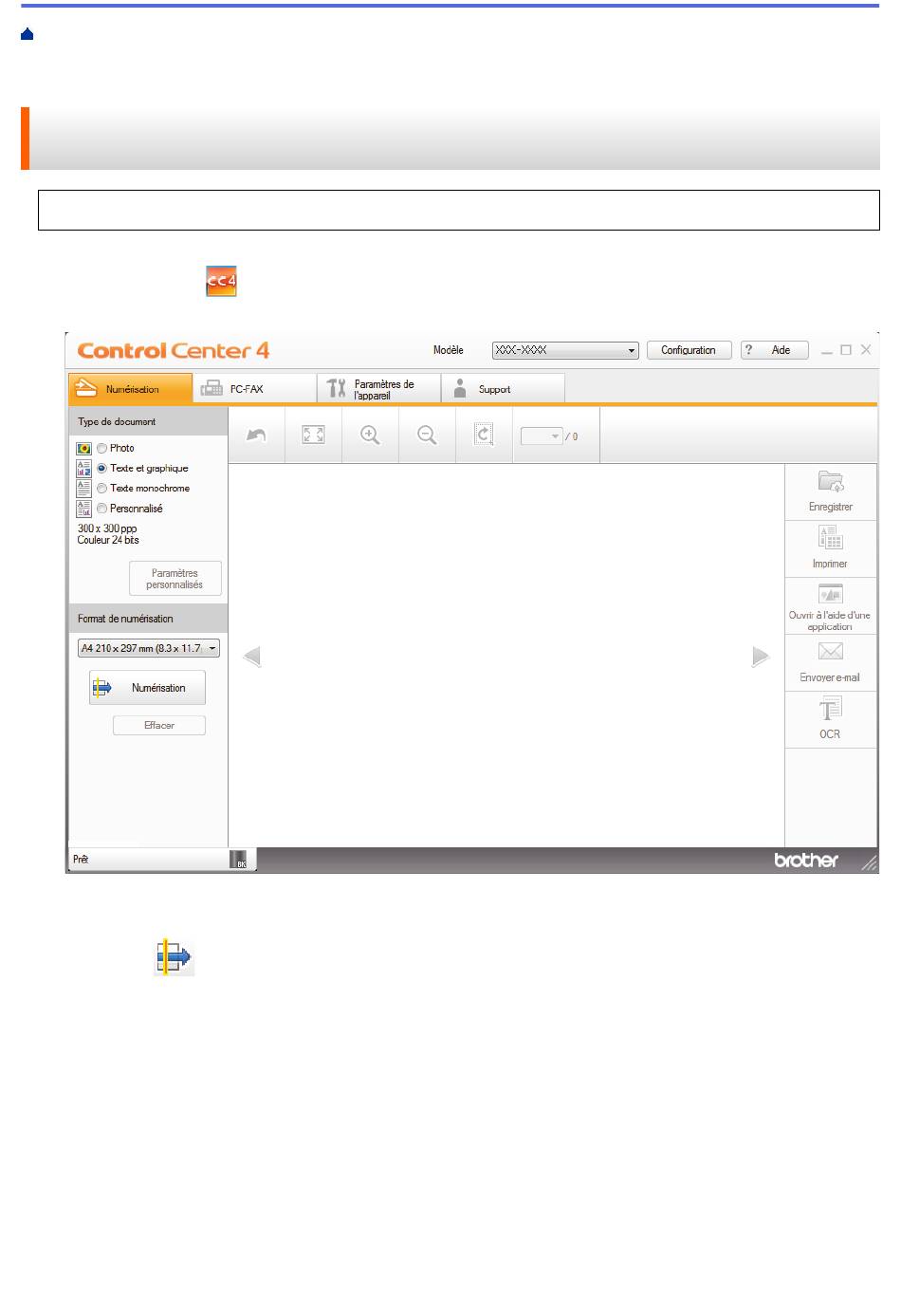Rotate the scanned image
This screenshot has width=901, height=1316.
[x=484, y=436]
